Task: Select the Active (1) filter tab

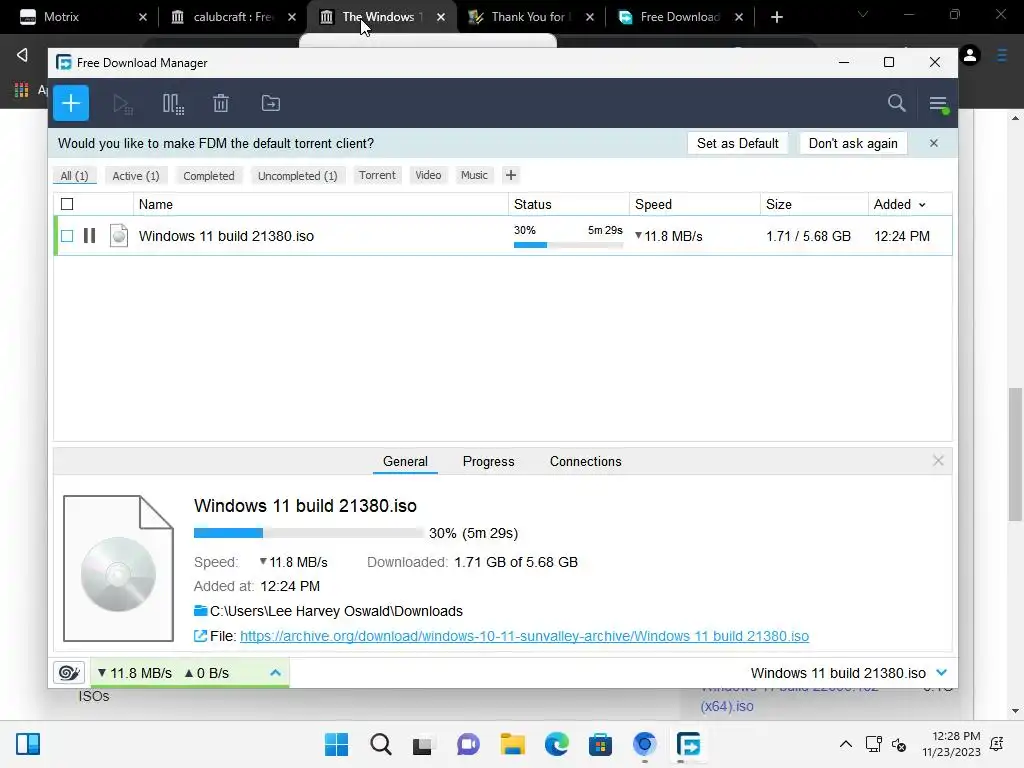Action: (x=136, y=176)
